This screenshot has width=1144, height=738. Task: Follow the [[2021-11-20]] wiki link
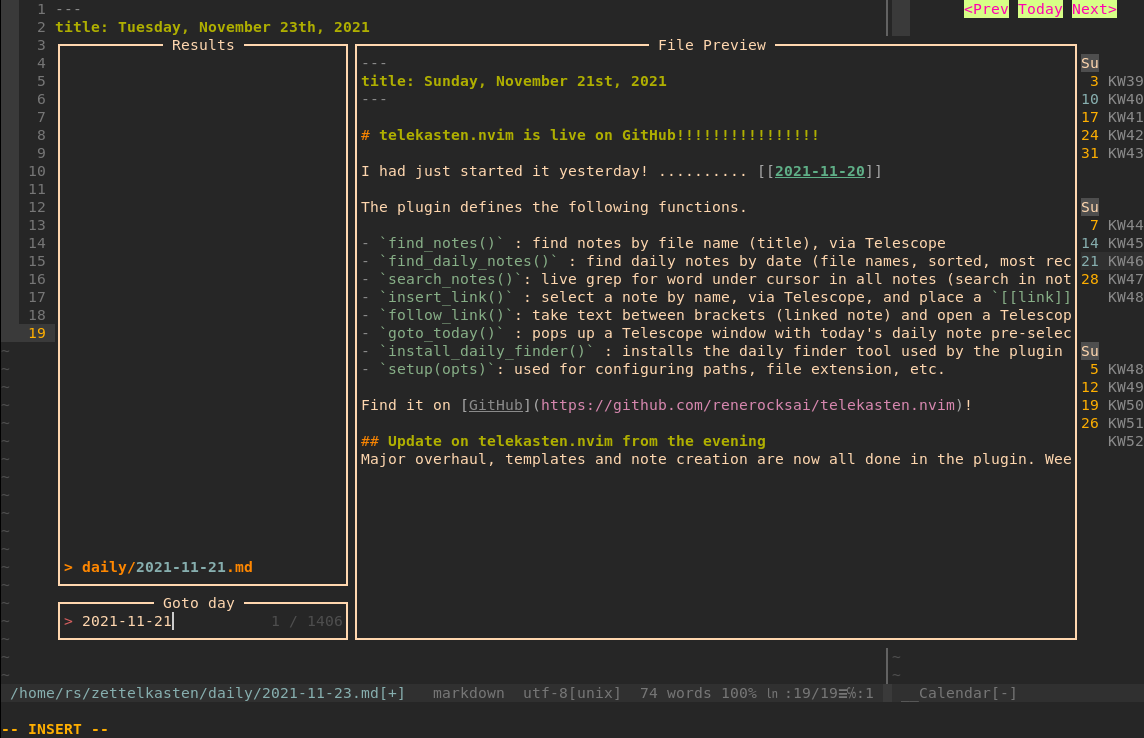(x=819, y=170)
